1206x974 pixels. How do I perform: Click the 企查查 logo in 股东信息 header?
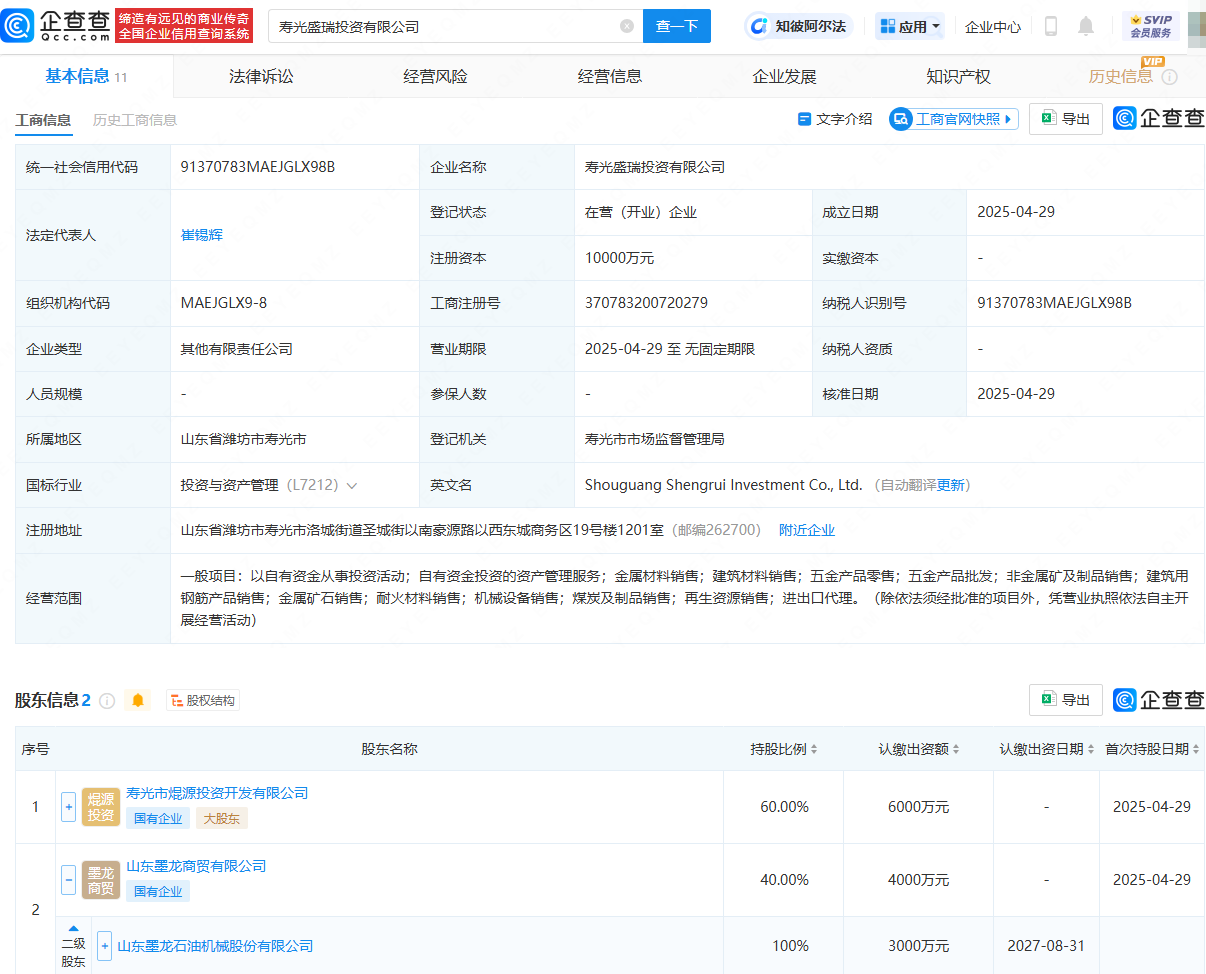pos(1159,700)
